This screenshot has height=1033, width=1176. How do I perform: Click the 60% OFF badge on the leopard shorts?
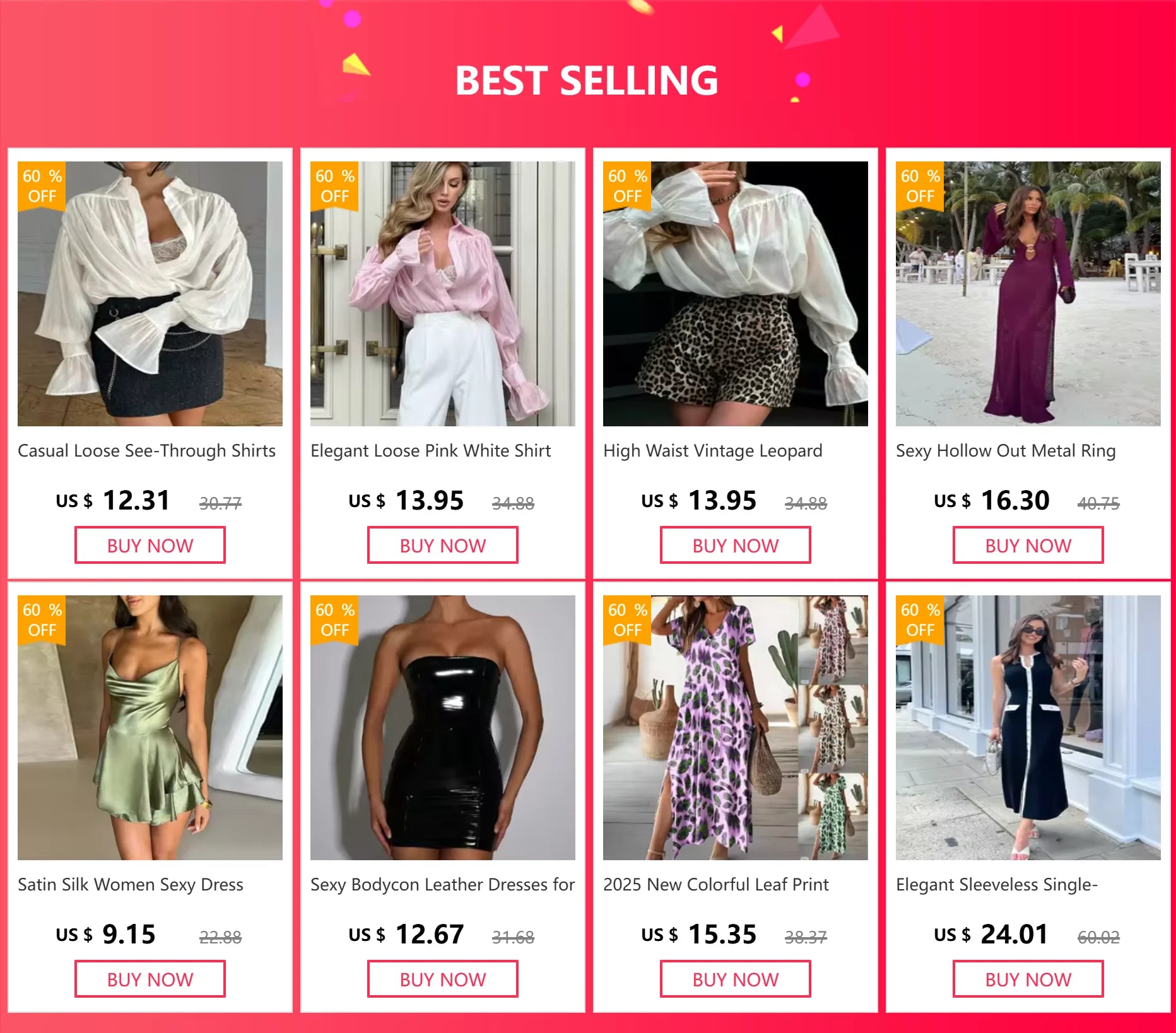point(627,186)
